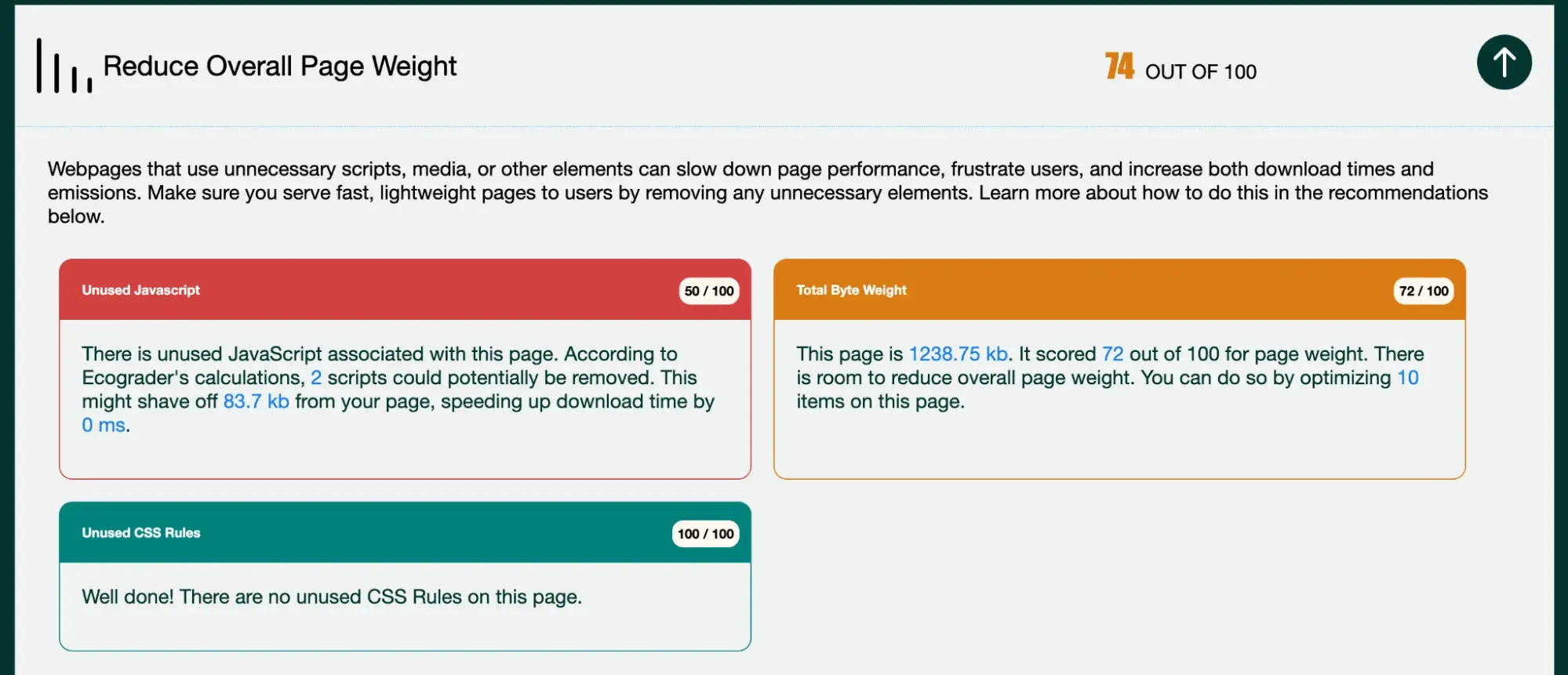Click the '2' scripts count value
1568x675 pixels.
(x=316, y=378)
